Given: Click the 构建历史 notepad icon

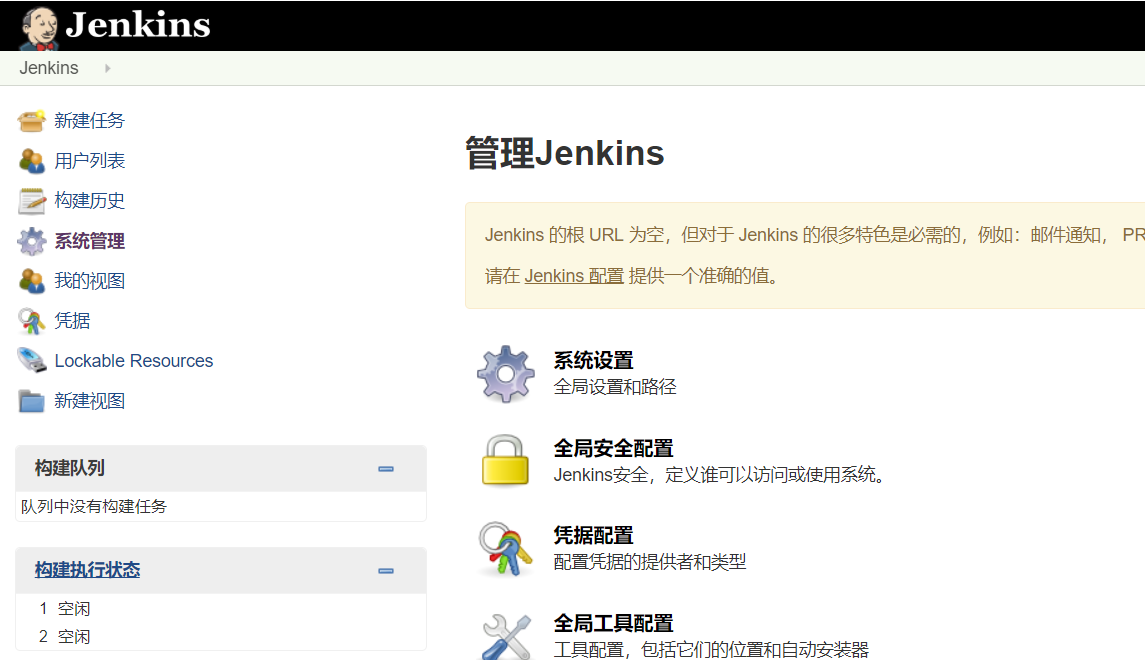Looking at the screenshot, I should click(31, 201).
